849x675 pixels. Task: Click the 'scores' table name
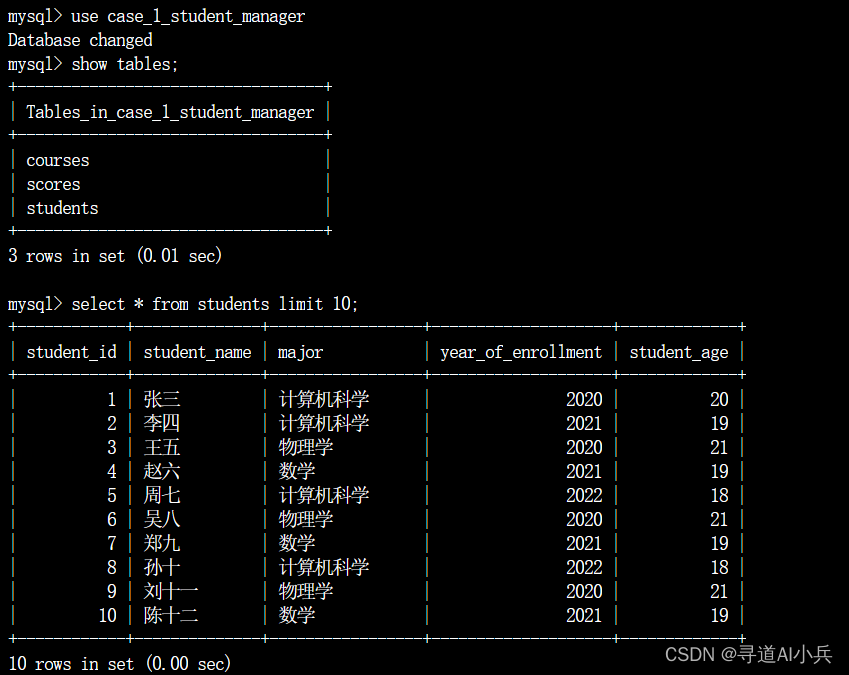click(53, 184)
